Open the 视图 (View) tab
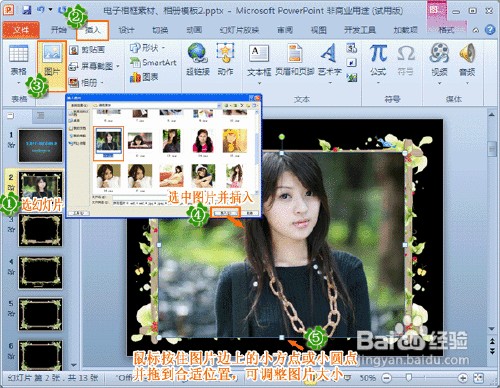Screen dimensions: 500x388 pyautogui.click(x=318, y=30)
